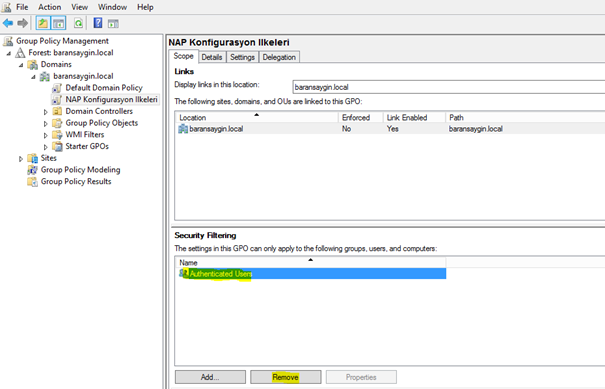Screen dimensions: 605x389
Task: Click the console icon left of File menu
Action: pos(7,7)
